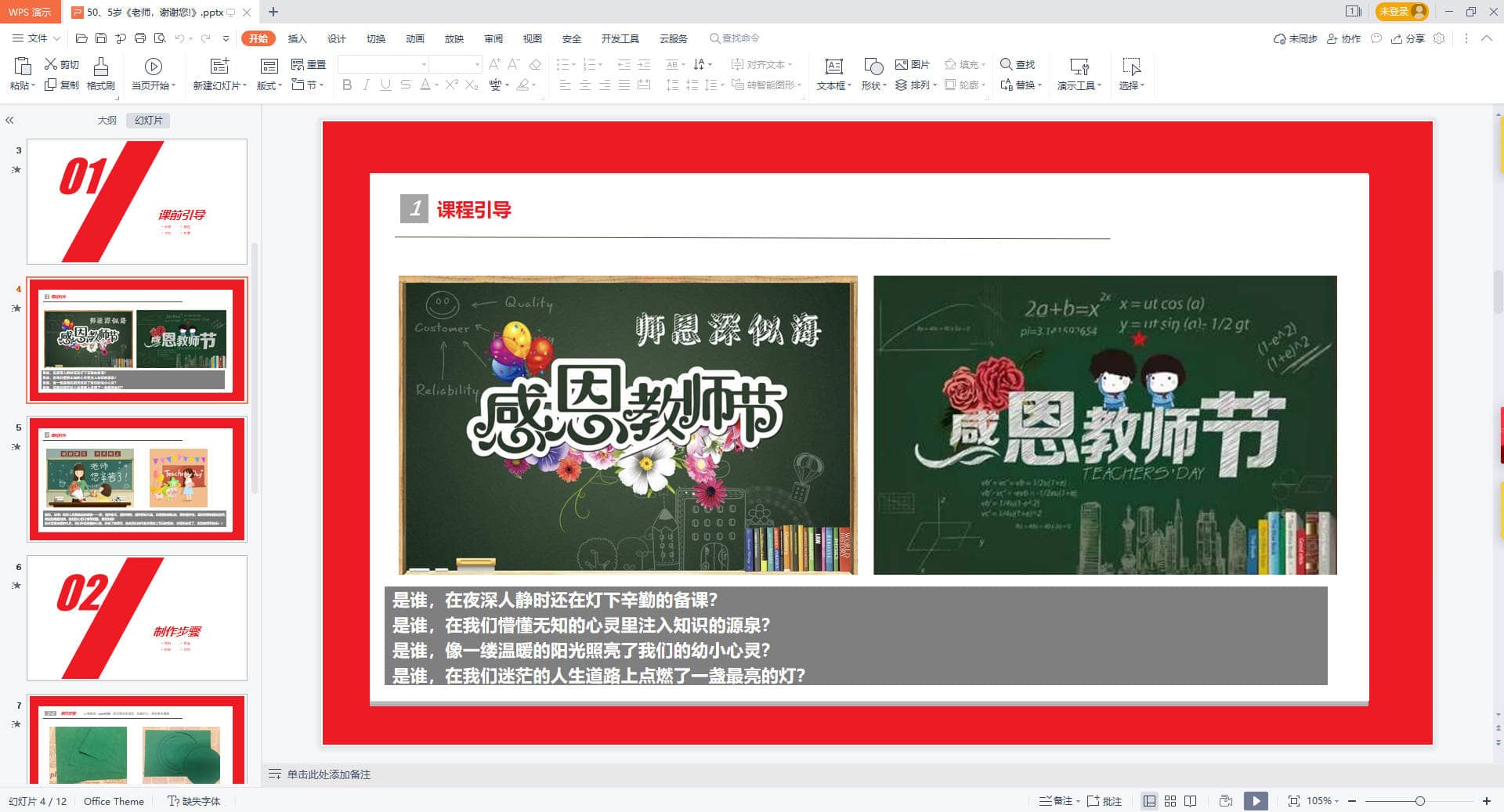Viewport: 1504px width, 812px height.
Task: Open the 版式 layout dropdown
Action: [x=269, y=85]
